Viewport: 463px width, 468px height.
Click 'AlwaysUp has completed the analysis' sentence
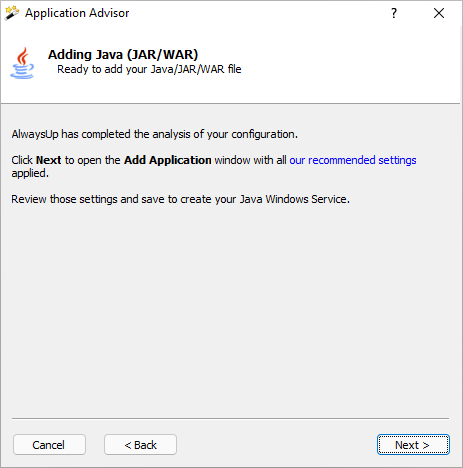[x=155, y=134]
